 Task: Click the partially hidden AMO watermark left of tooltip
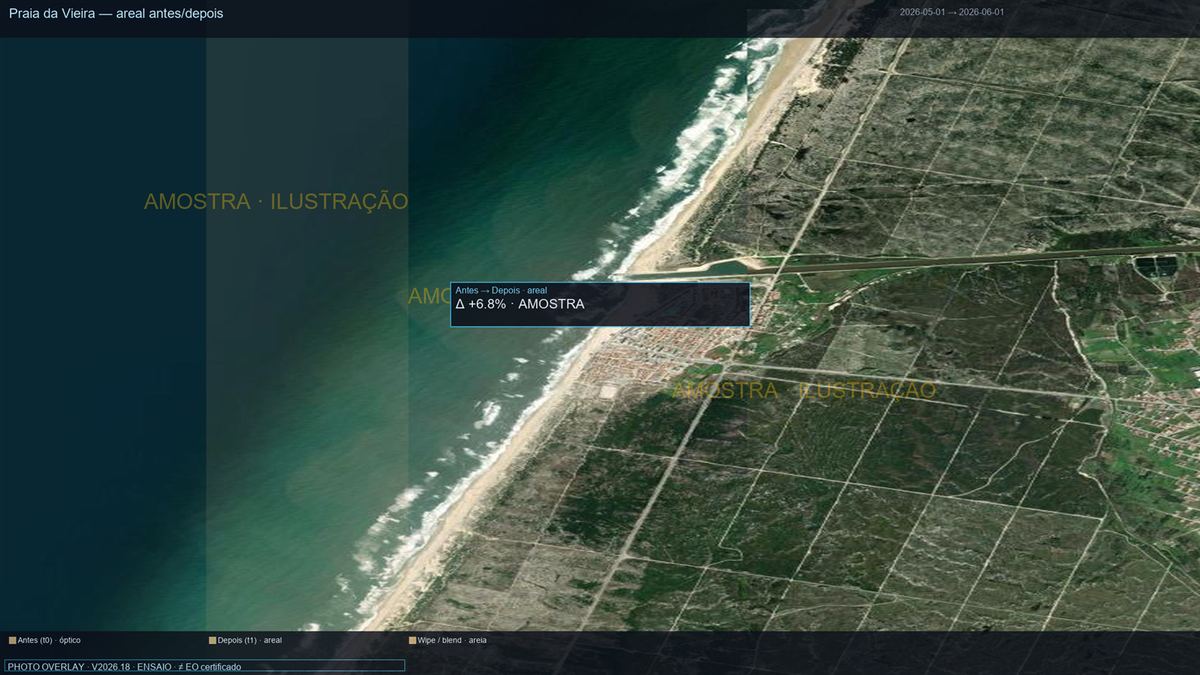point(429,296)
